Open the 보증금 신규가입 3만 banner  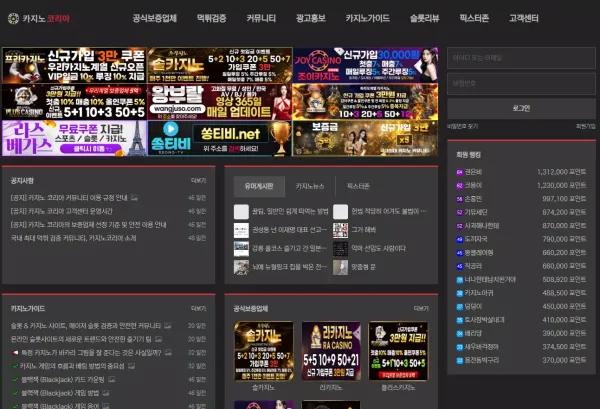click(x=365, y=138)
